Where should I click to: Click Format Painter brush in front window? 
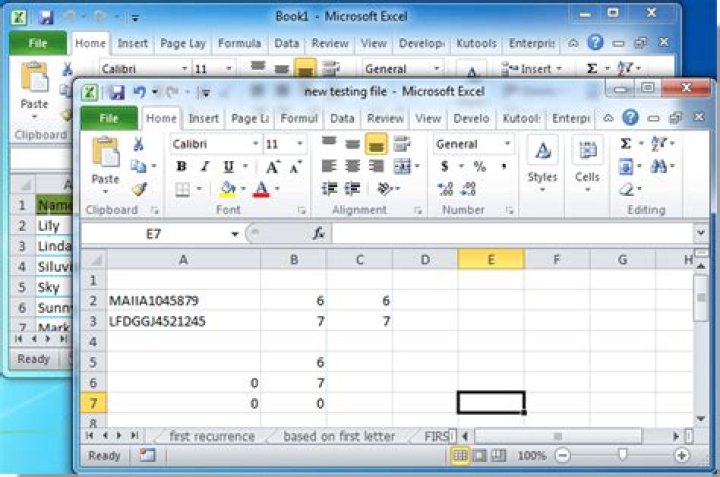pyautogui.click(x=139, y=188)
